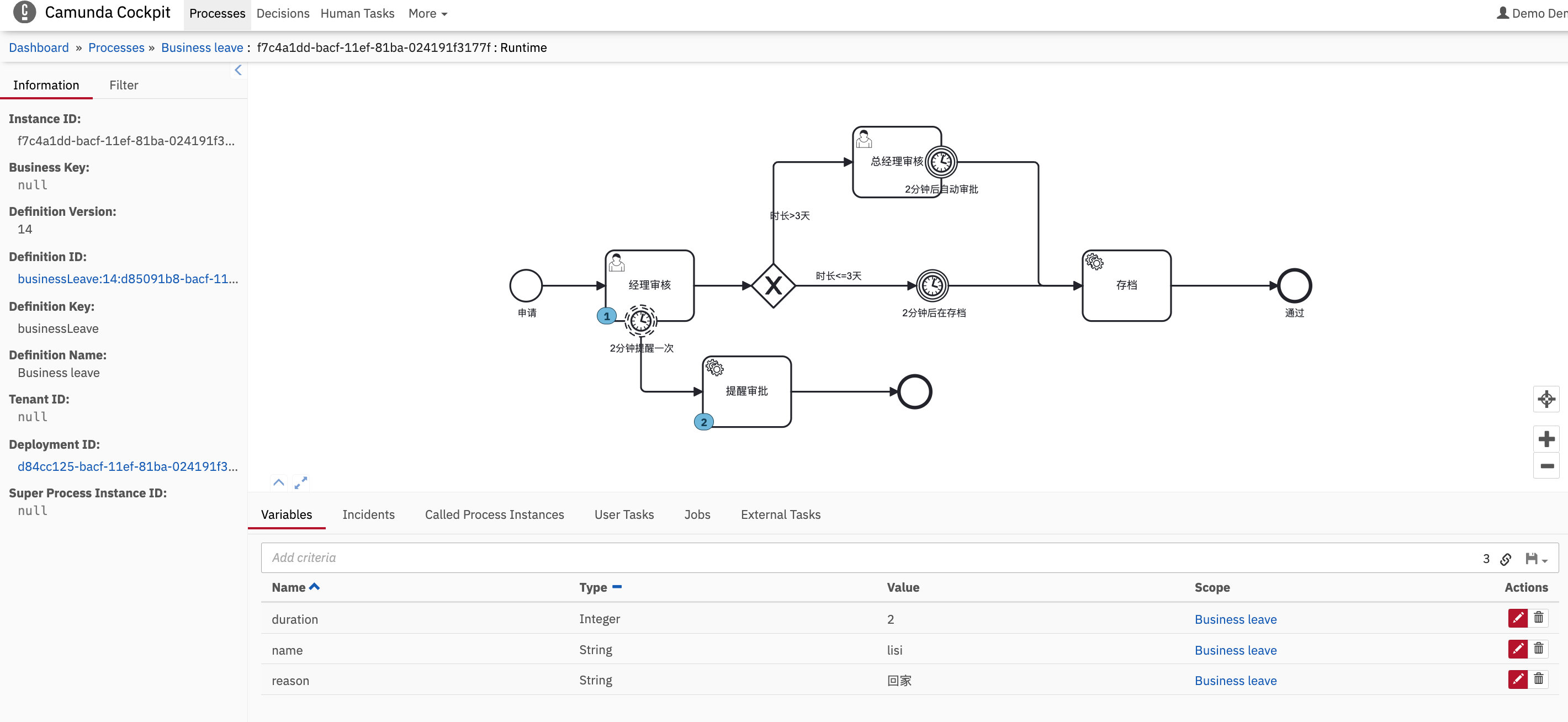Click the Camunda Cockpit logo icon
The width and height of the screenshot is (1568, 722).
tap(24, 12)
